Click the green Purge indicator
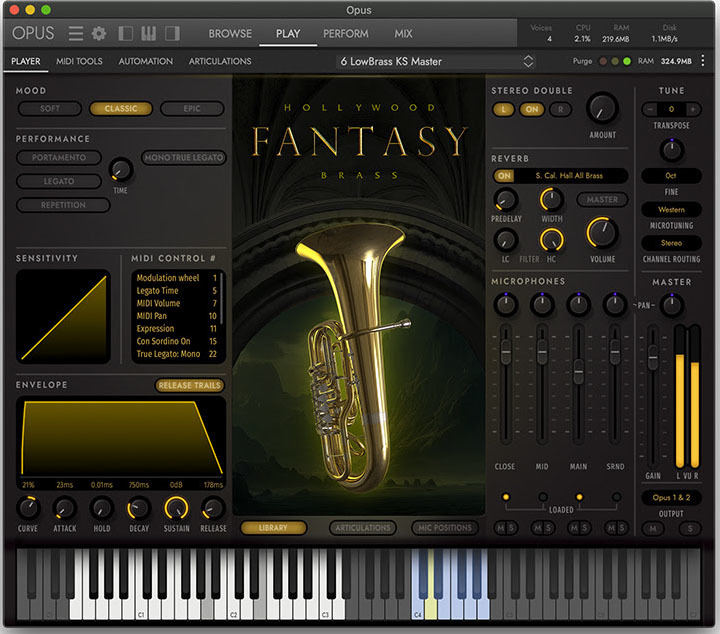Screen dimensions: 720x634 click(627, 61)
